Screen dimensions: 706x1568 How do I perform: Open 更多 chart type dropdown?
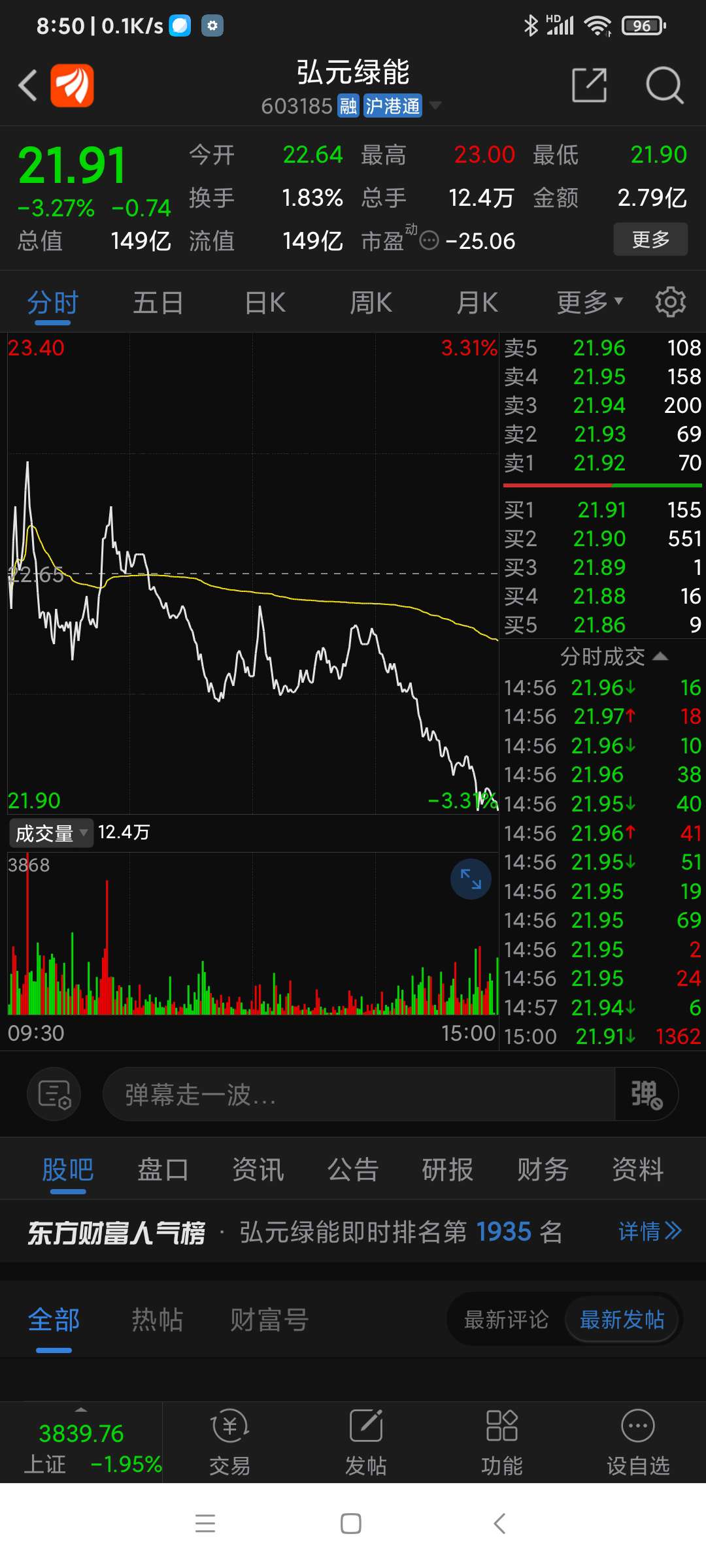pos(590,302)
